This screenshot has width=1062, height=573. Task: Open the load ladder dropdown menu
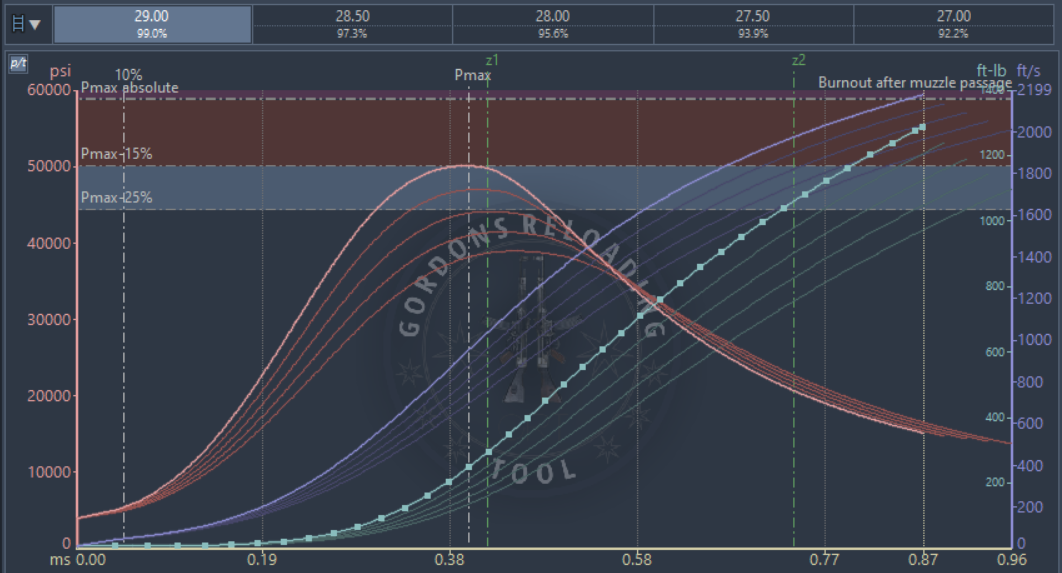coord(26,24)
